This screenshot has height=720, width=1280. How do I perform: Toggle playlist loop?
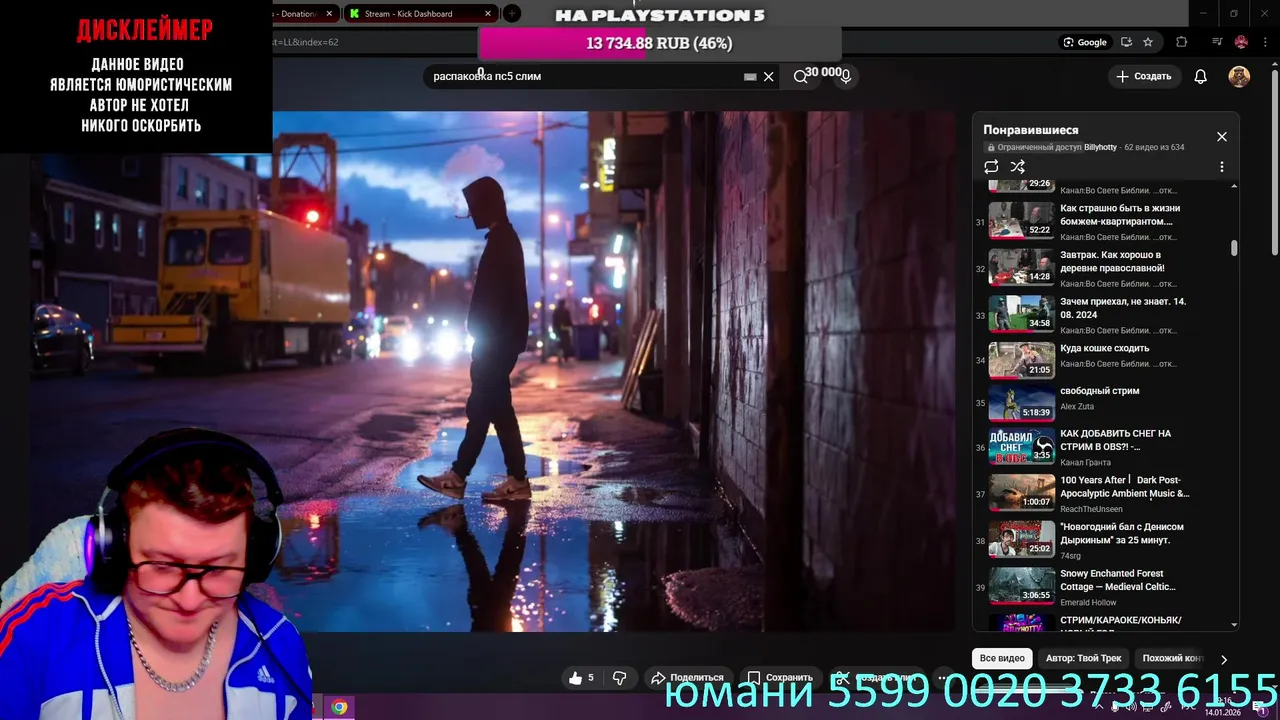(x=991, y=167)
